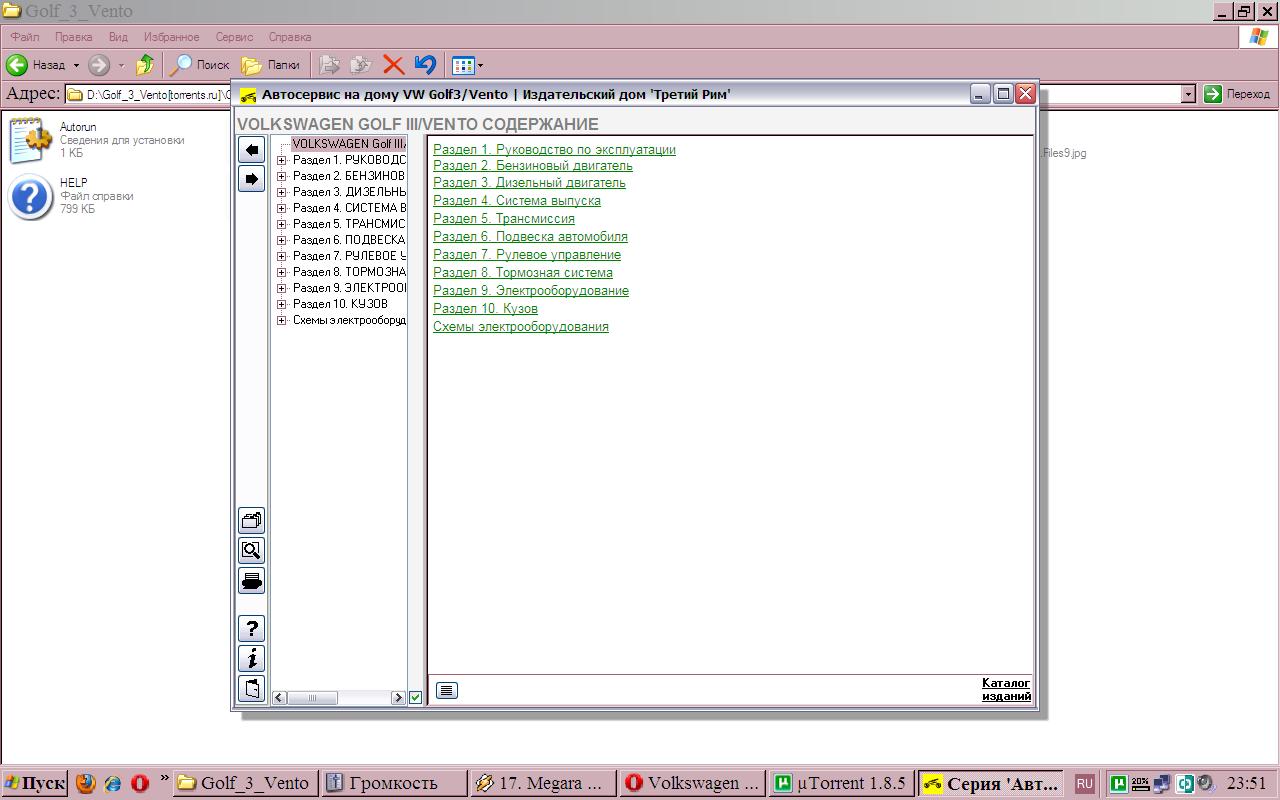This screenshot has height=800, width=1280.
Task: Open link Раздел 8. Тормозная система
Action: (x=522, y=273)
